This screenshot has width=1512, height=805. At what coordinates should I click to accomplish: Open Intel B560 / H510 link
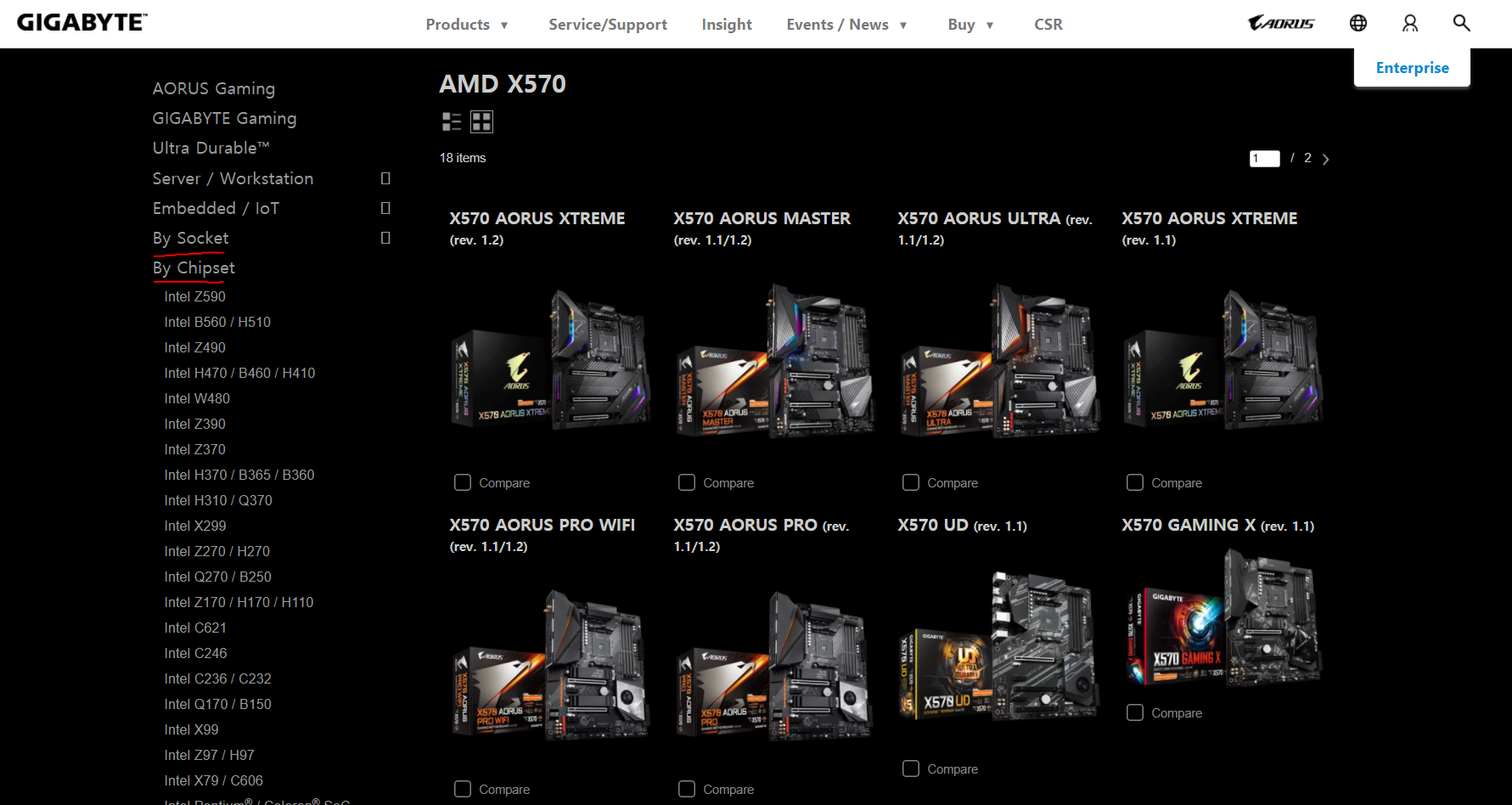(x=217, y=322)
